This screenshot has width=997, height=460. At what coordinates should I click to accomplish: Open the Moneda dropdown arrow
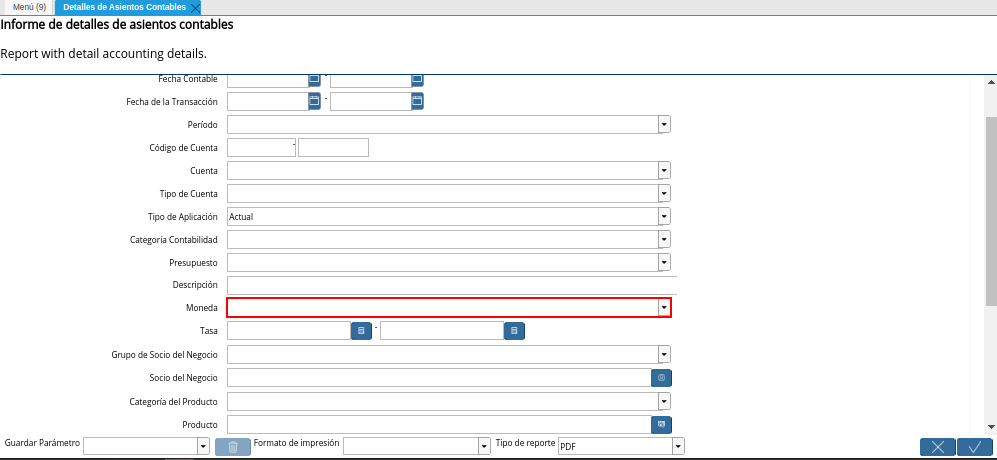664,308
